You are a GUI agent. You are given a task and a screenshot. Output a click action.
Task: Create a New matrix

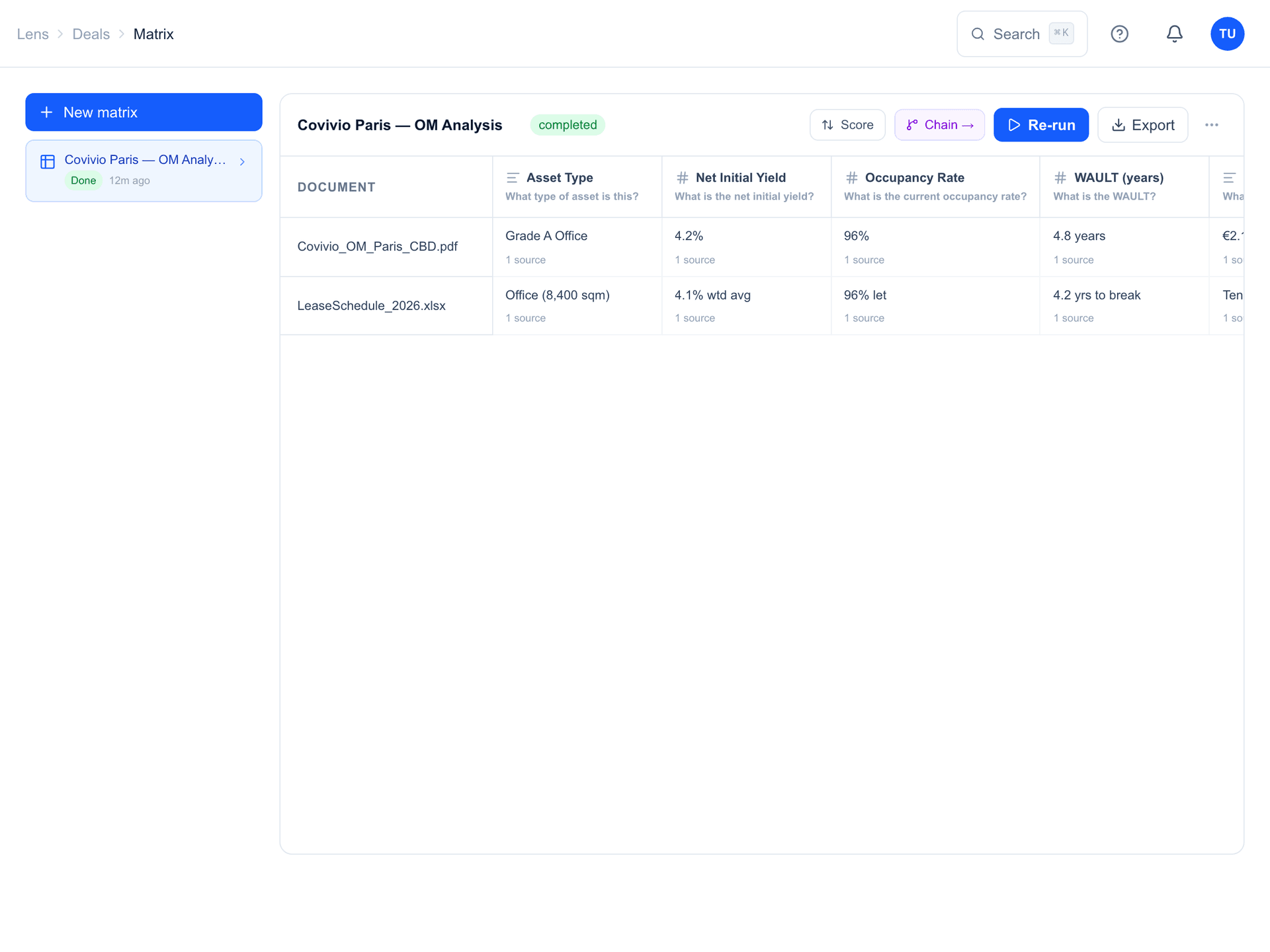coord(144,112)
